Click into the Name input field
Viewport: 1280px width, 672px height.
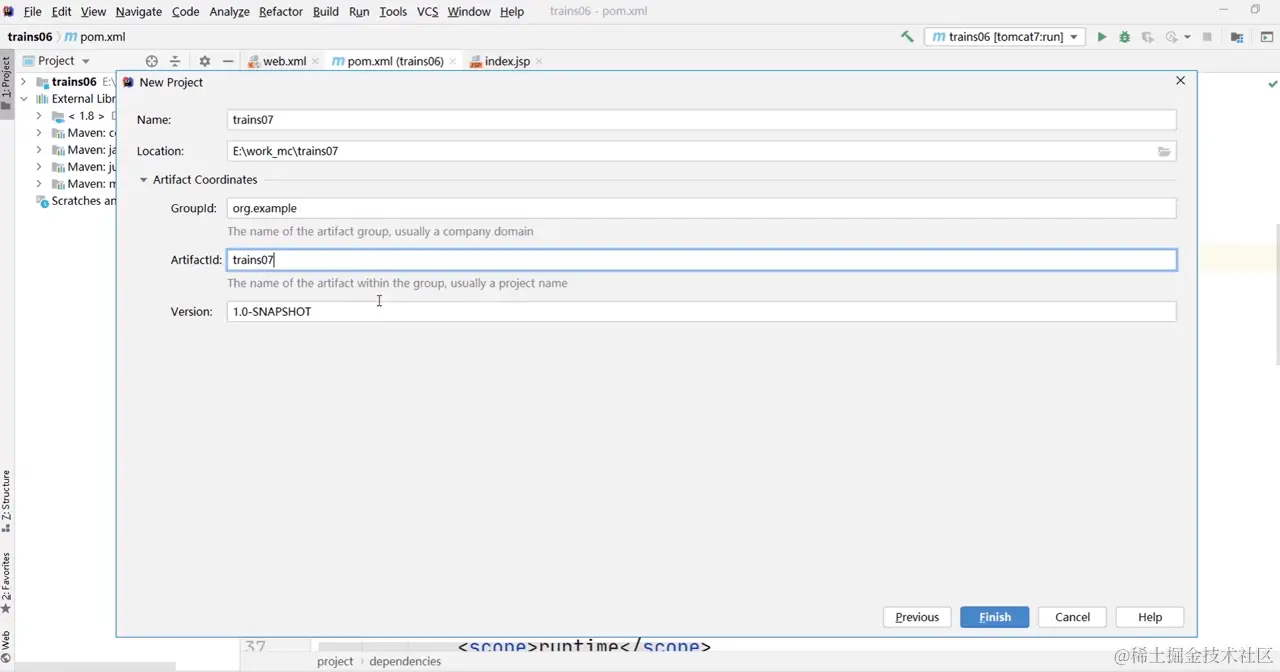point(701,120)
